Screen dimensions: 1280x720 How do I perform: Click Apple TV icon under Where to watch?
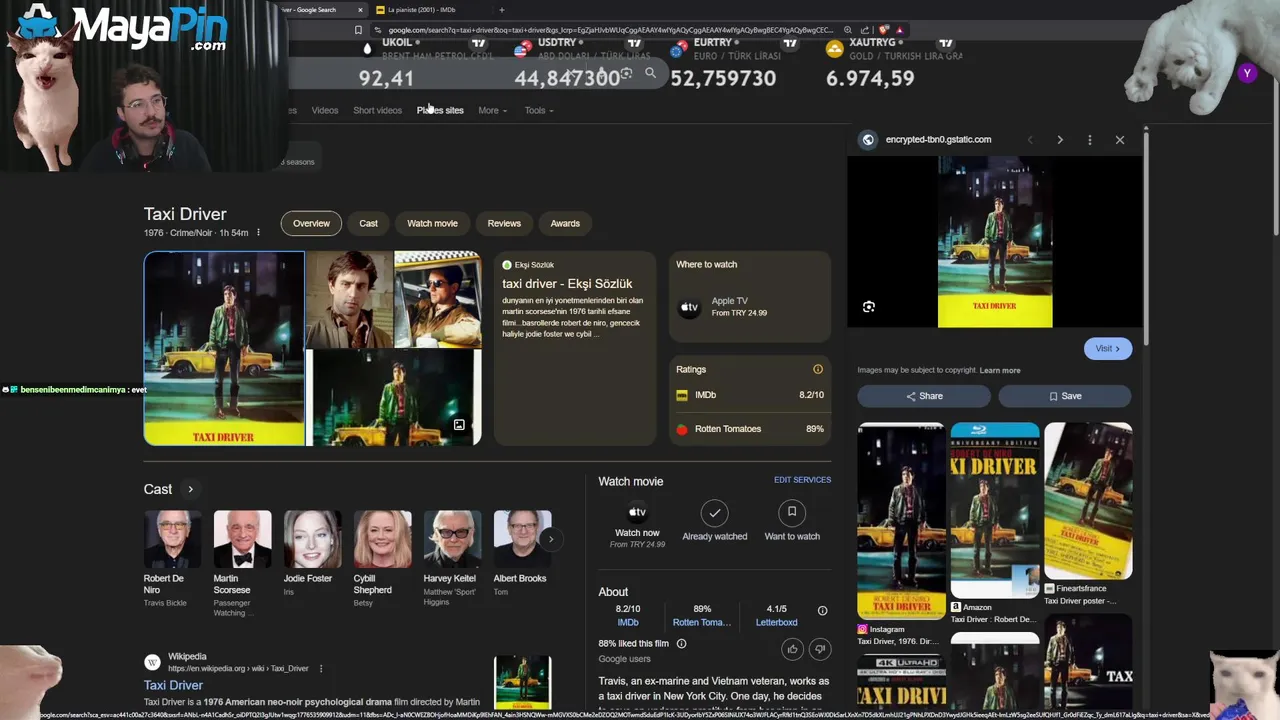click(689, 307)
